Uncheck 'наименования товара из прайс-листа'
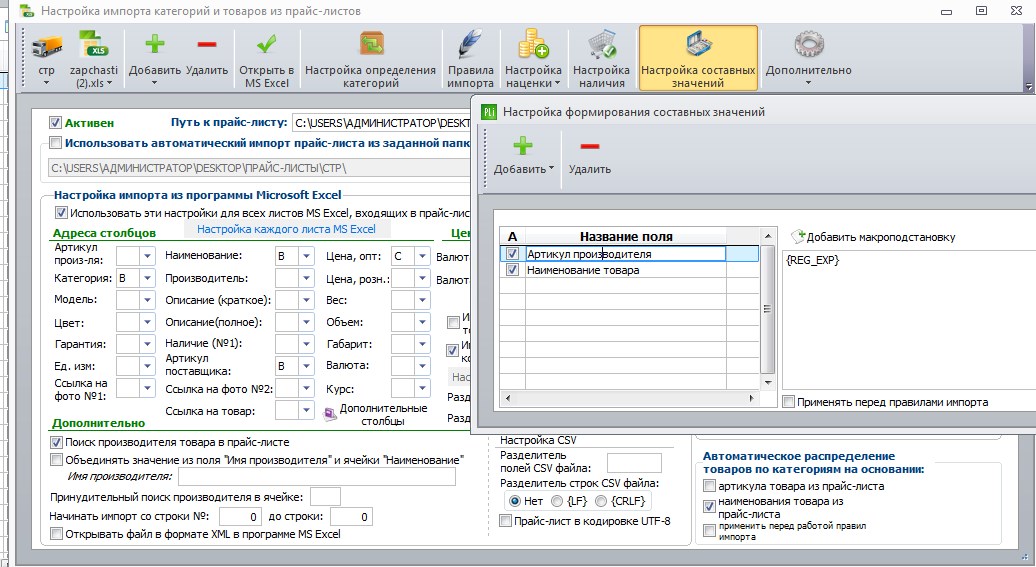The height and width of the screenshot is (567, 1036). [x=710, y=507]
